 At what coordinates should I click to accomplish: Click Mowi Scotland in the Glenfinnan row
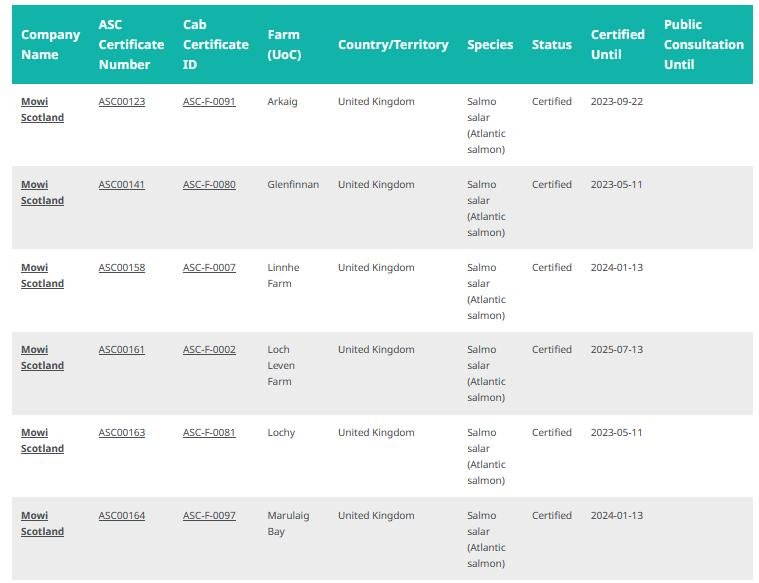pyautogui.click(x=42, y=192)
